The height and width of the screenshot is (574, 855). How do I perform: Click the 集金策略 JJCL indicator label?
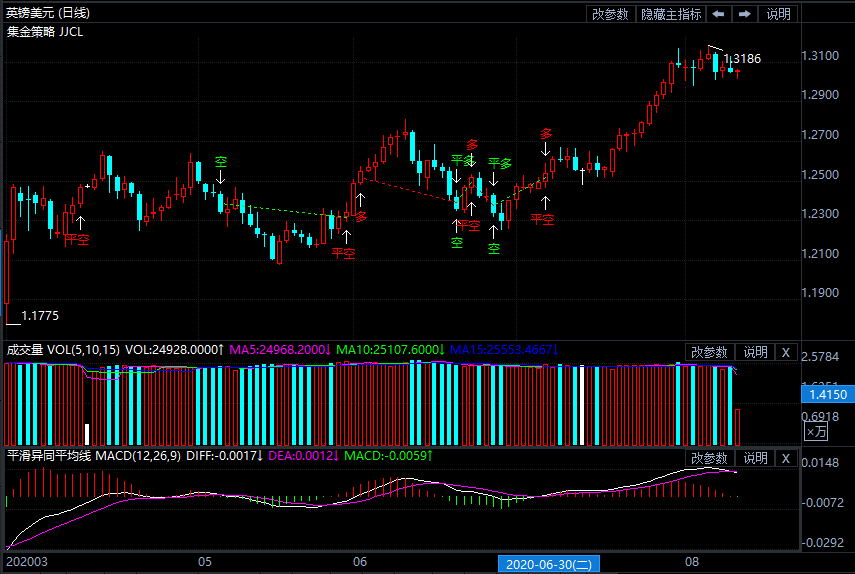pyautogui.click(x=45, y=31)
